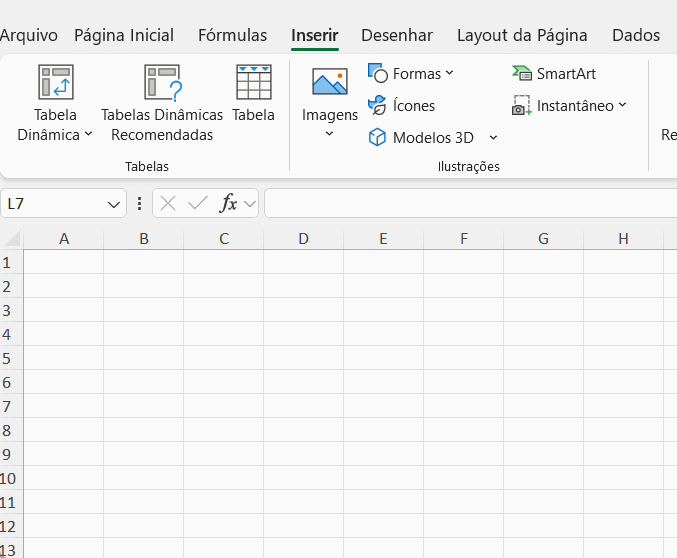677x558 pixels.
Task: Click the Imagens picture icon
Action: (329, 83)
